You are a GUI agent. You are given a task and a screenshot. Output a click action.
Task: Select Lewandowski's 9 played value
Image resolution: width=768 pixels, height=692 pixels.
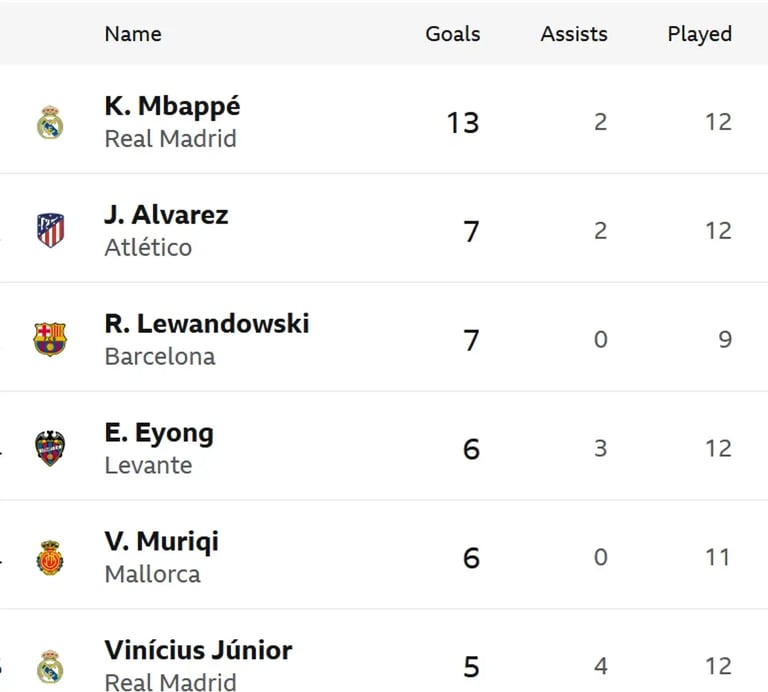click(x=725, y=339)
